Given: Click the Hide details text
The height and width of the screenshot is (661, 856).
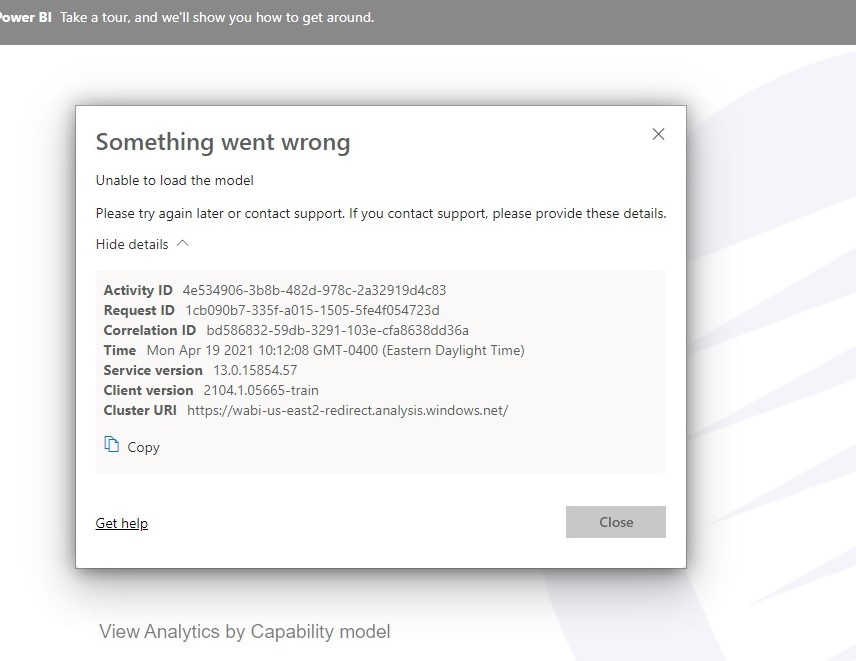Looking at the screenshot, I should [x=132, y=244].
